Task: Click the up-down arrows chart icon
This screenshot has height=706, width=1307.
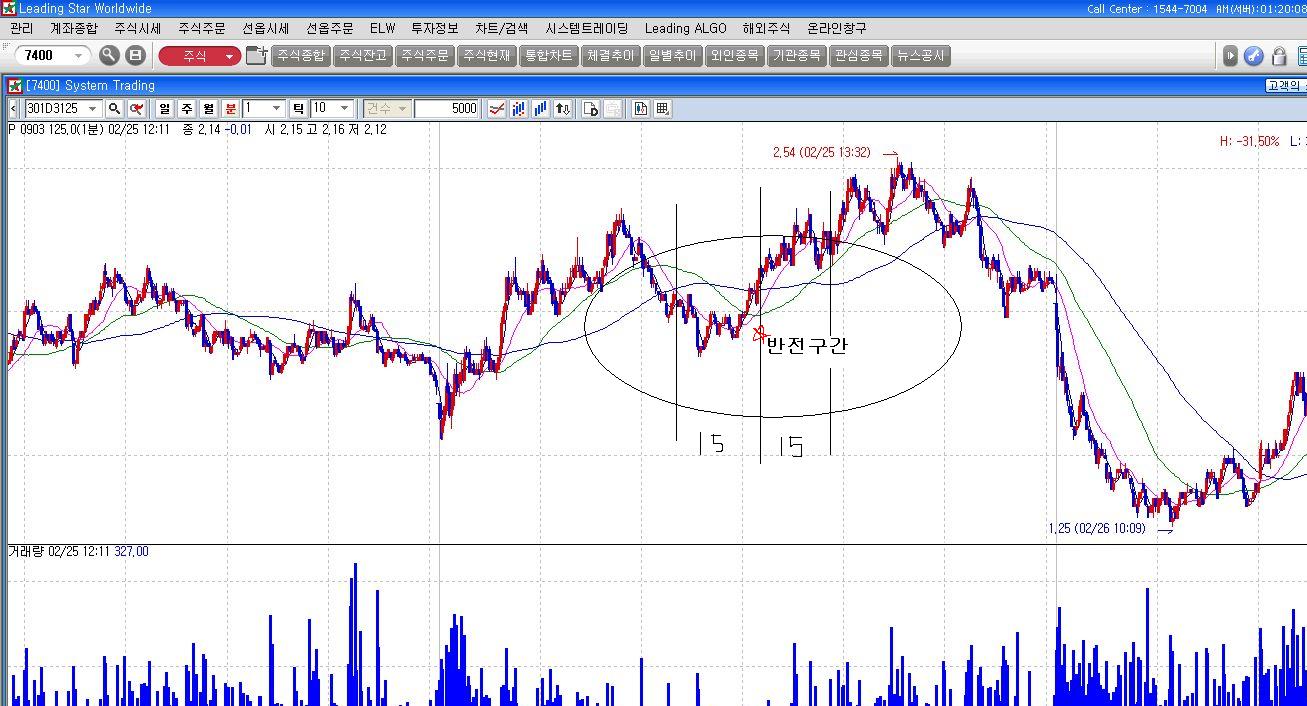Action: [x=563, y=108]
